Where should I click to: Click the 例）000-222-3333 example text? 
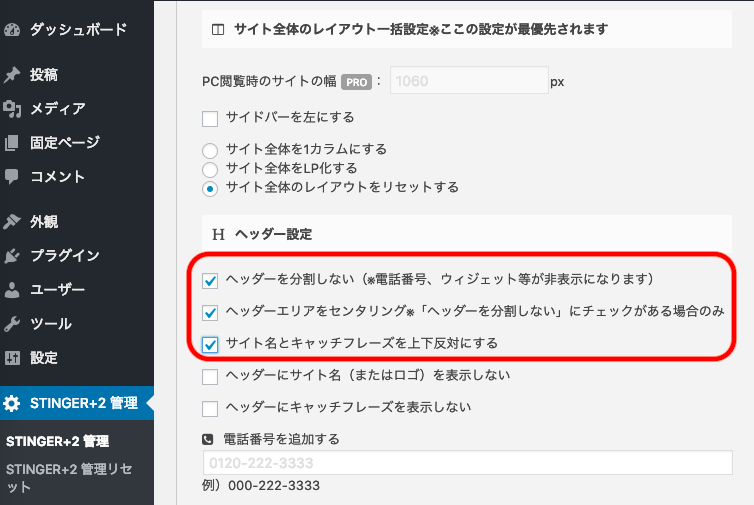tap(261, 485)
